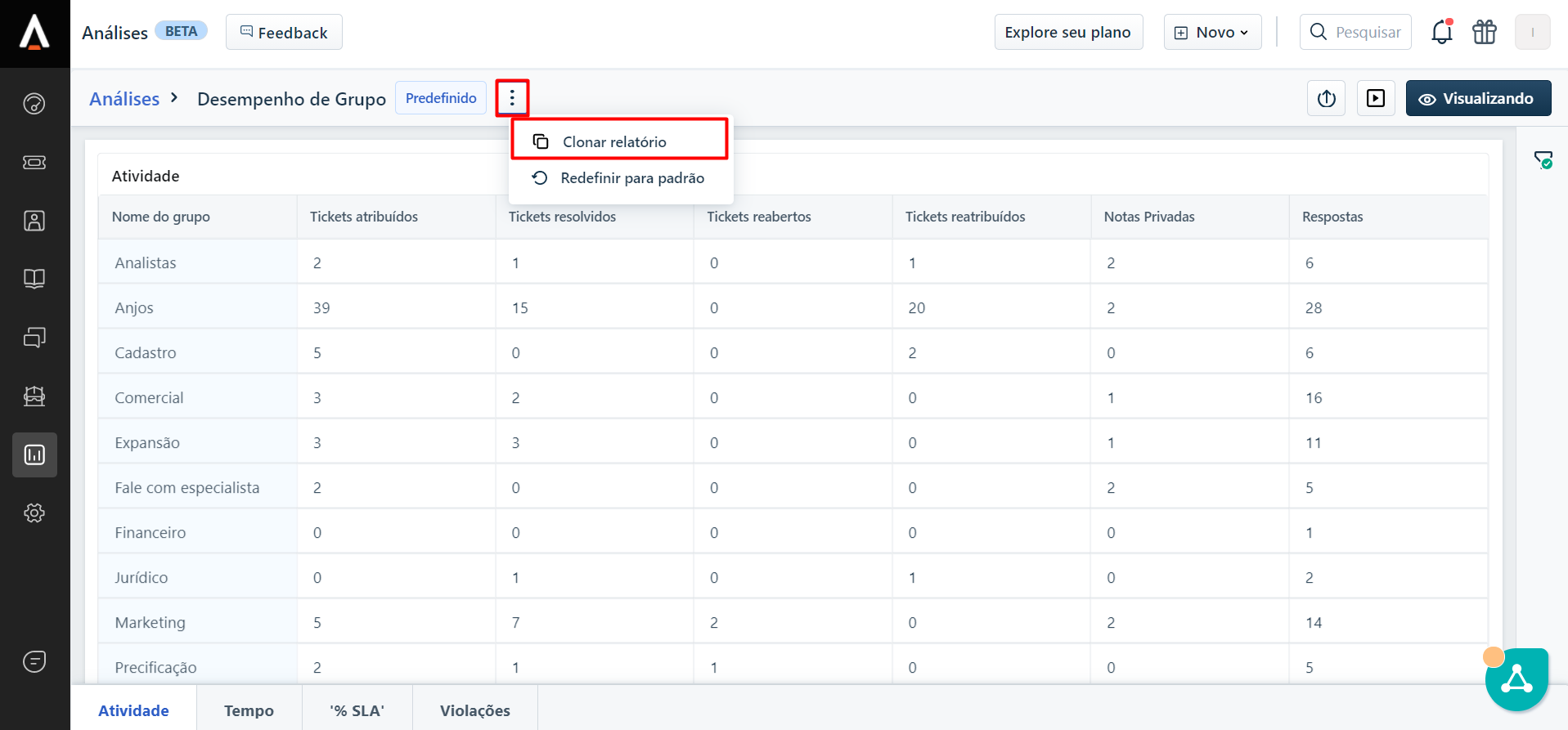The width and height of the screenshot is (1568, 730).
Task: Click the Pesquisar search field
Action: [1366, 33]
